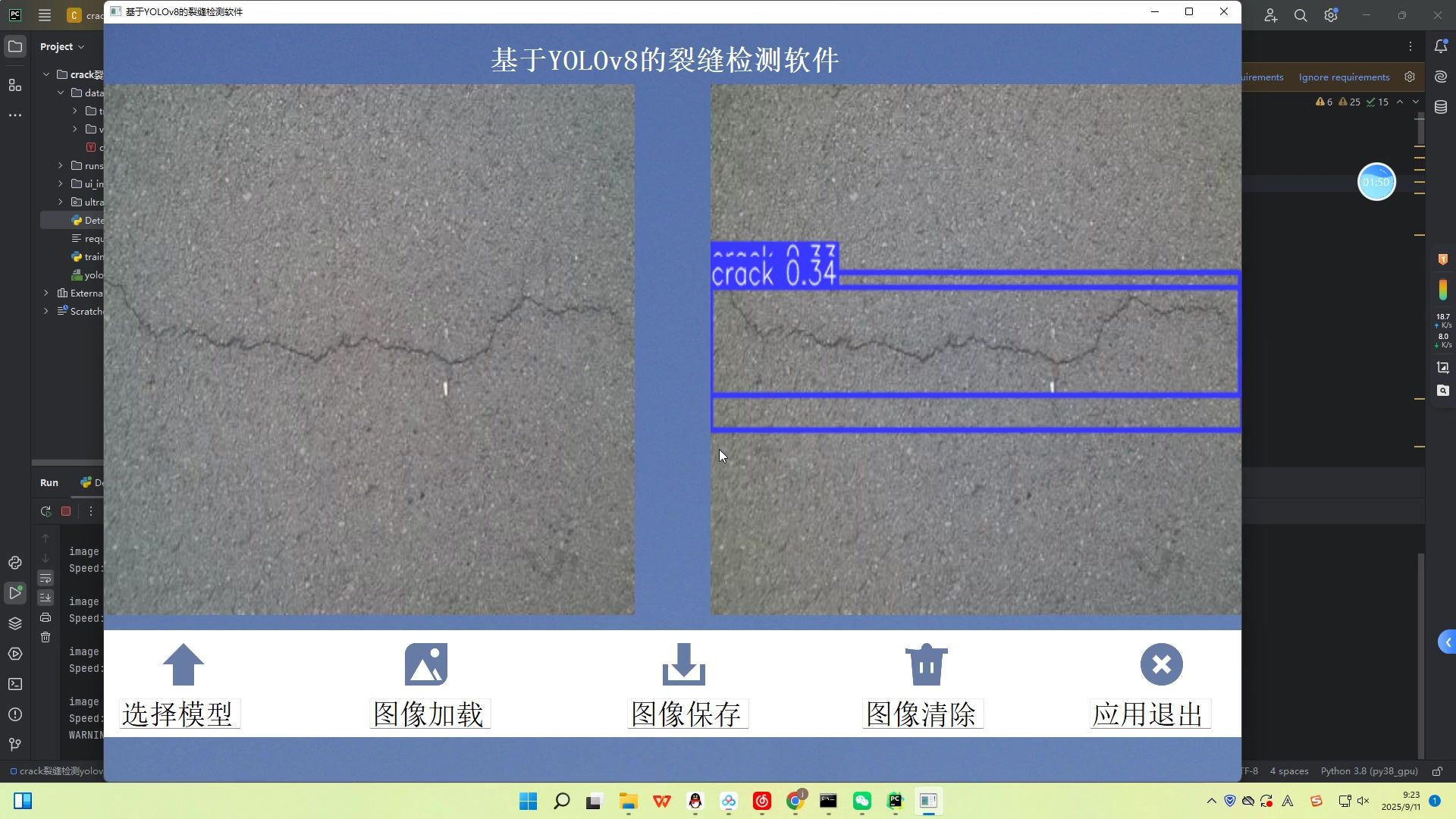1456x819 pixels.
Task: Click the 图像保存 download icon to save results
Action: (x=682, y=664)
